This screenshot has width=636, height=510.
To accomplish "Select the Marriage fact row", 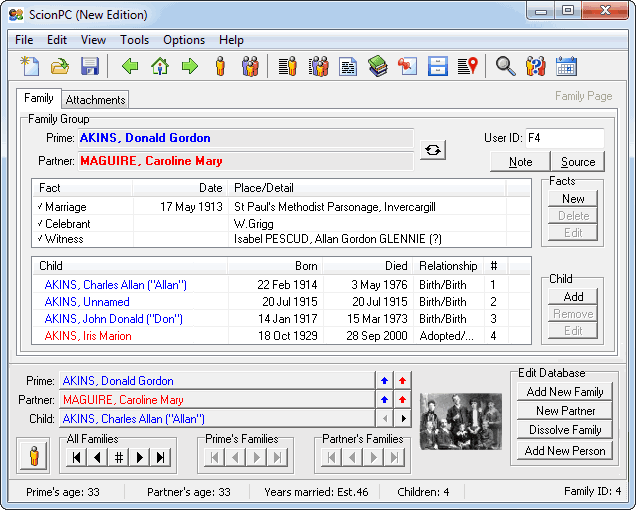I will [281, 207].
